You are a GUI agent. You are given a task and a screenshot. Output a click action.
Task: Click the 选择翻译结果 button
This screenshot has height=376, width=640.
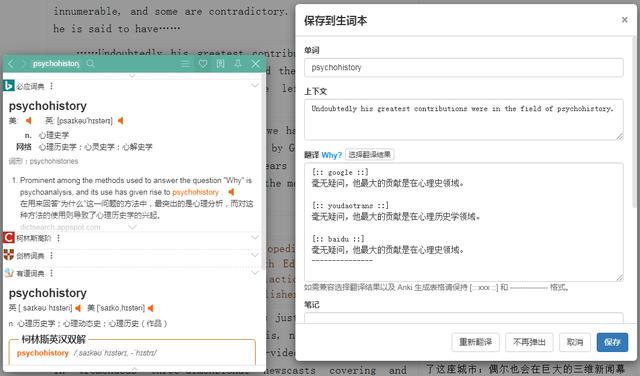pos(369,155)
